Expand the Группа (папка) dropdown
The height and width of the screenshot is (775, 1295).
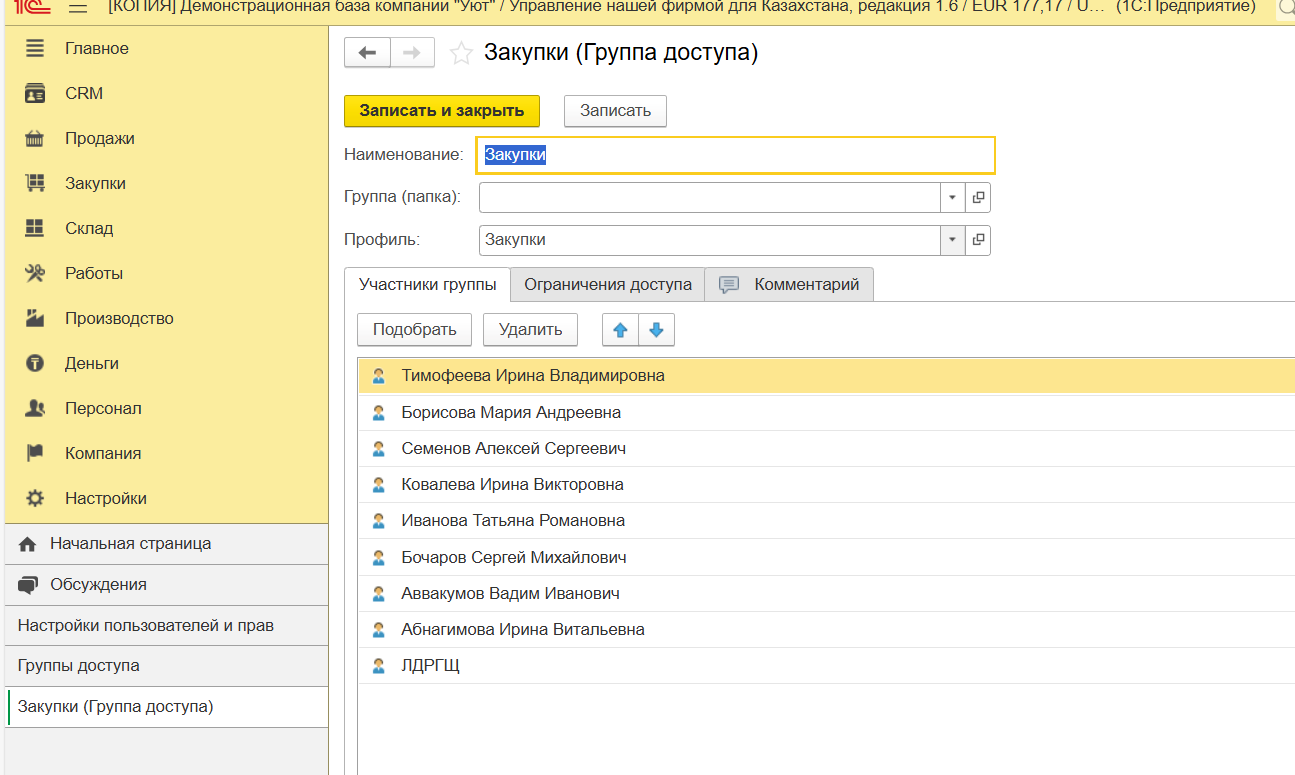952,198
